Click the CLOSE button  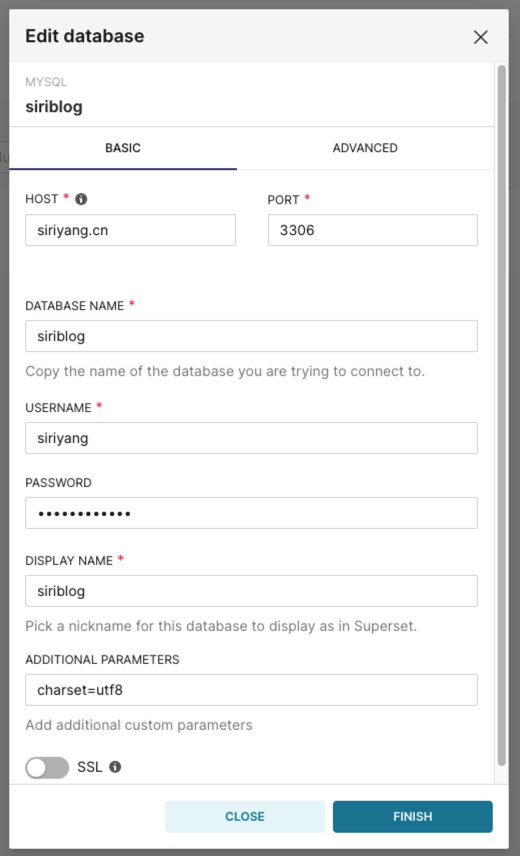click(244, 817)
